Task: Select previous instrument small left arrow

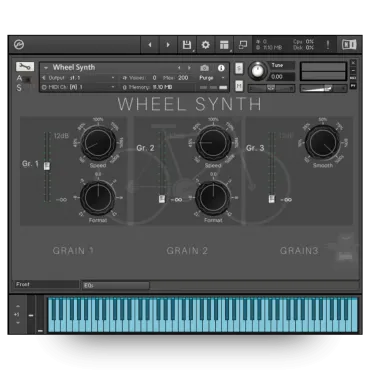Action: pos(179,68)
